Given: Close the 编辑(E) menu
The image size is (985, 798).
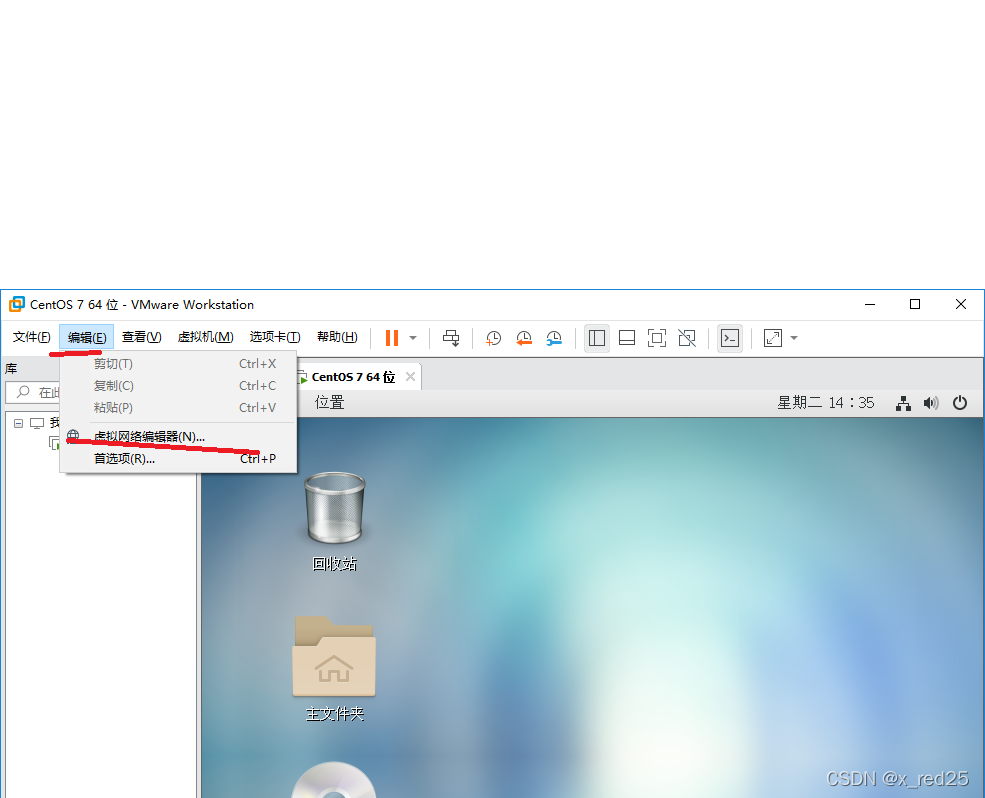Looking at the screenshot, I should click(87, 337).
